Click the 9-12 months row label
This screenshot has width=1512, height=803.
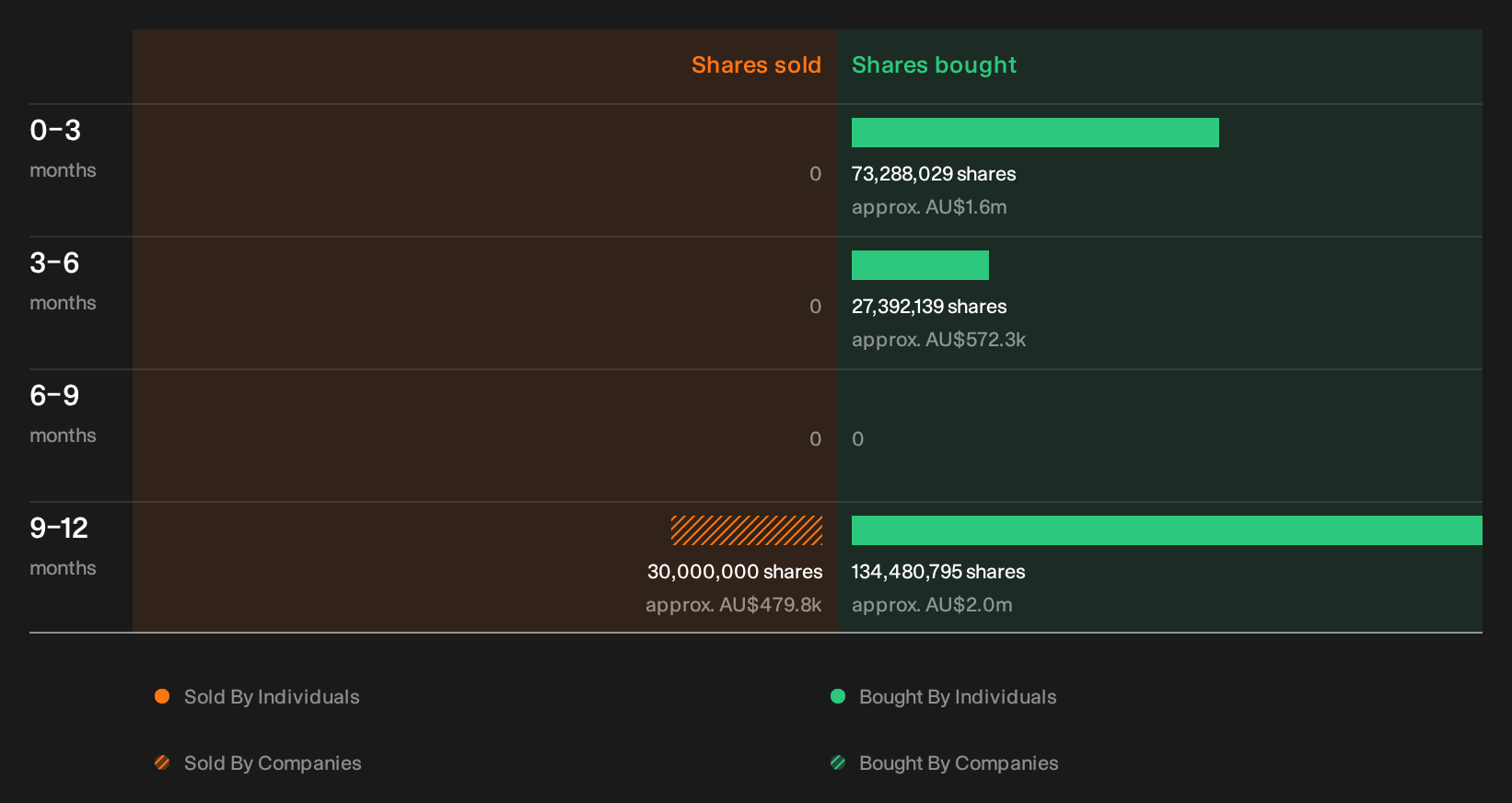tap(63, 546)
